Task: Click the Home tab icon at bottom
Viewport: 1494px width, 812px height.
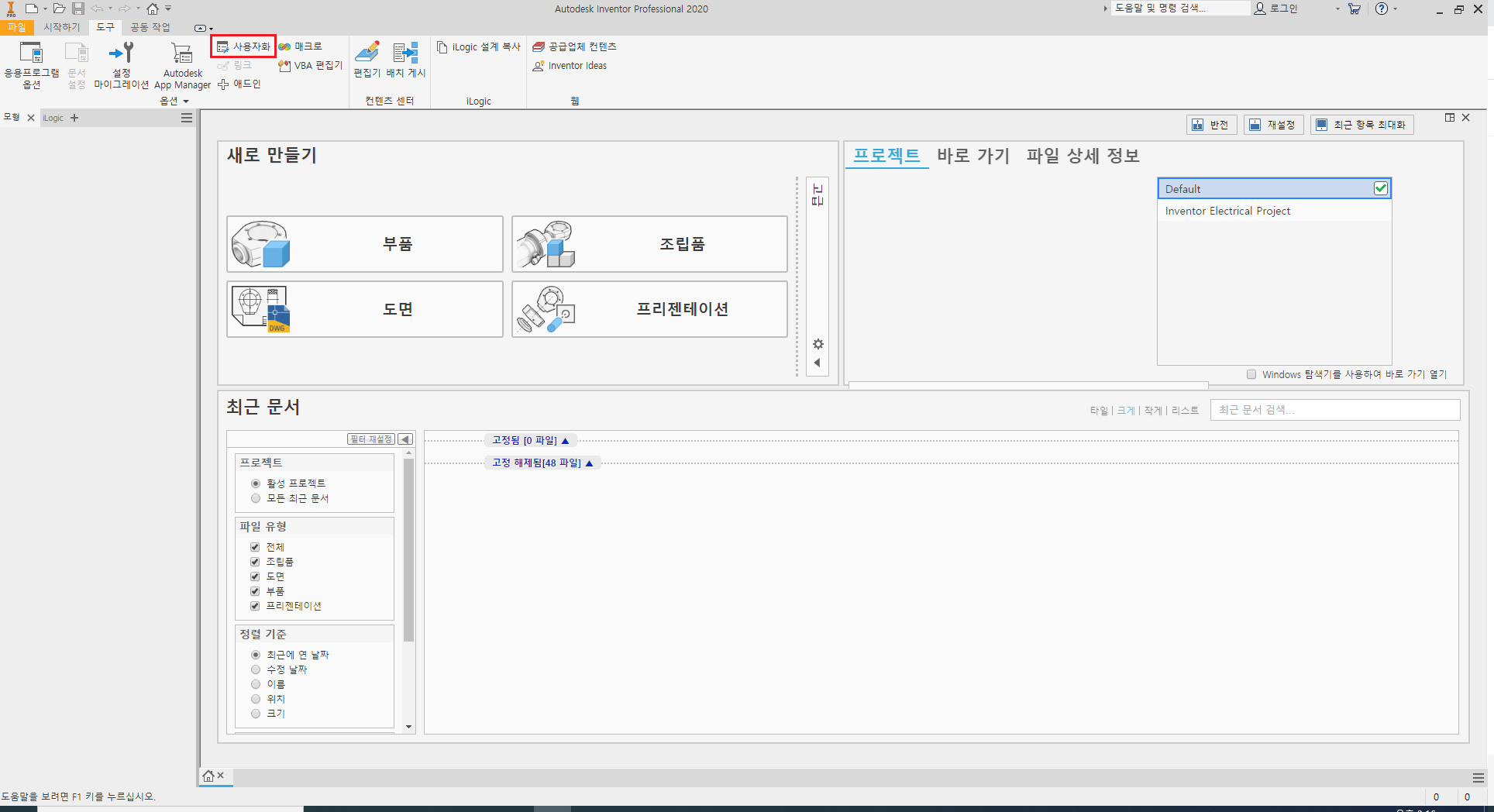Action: [208, 776]
